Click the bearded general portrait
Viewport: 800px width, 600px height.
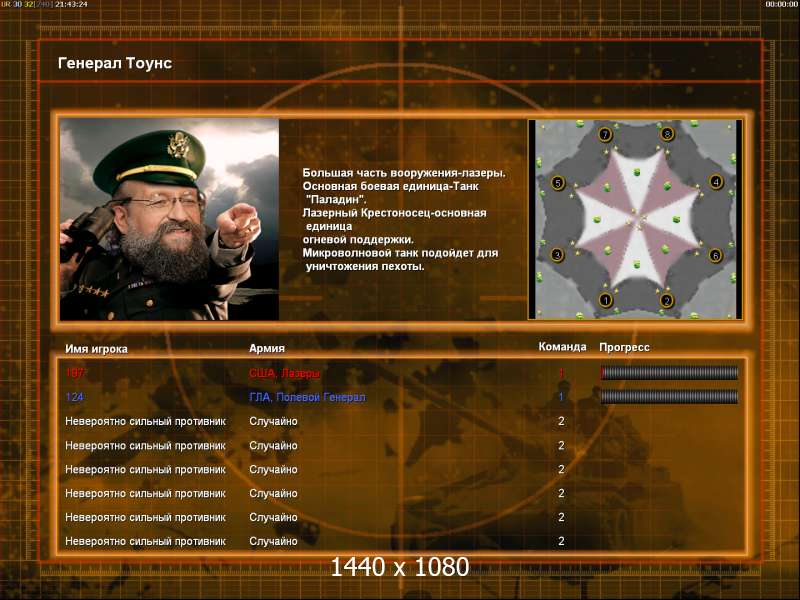(x=169, y=219)
